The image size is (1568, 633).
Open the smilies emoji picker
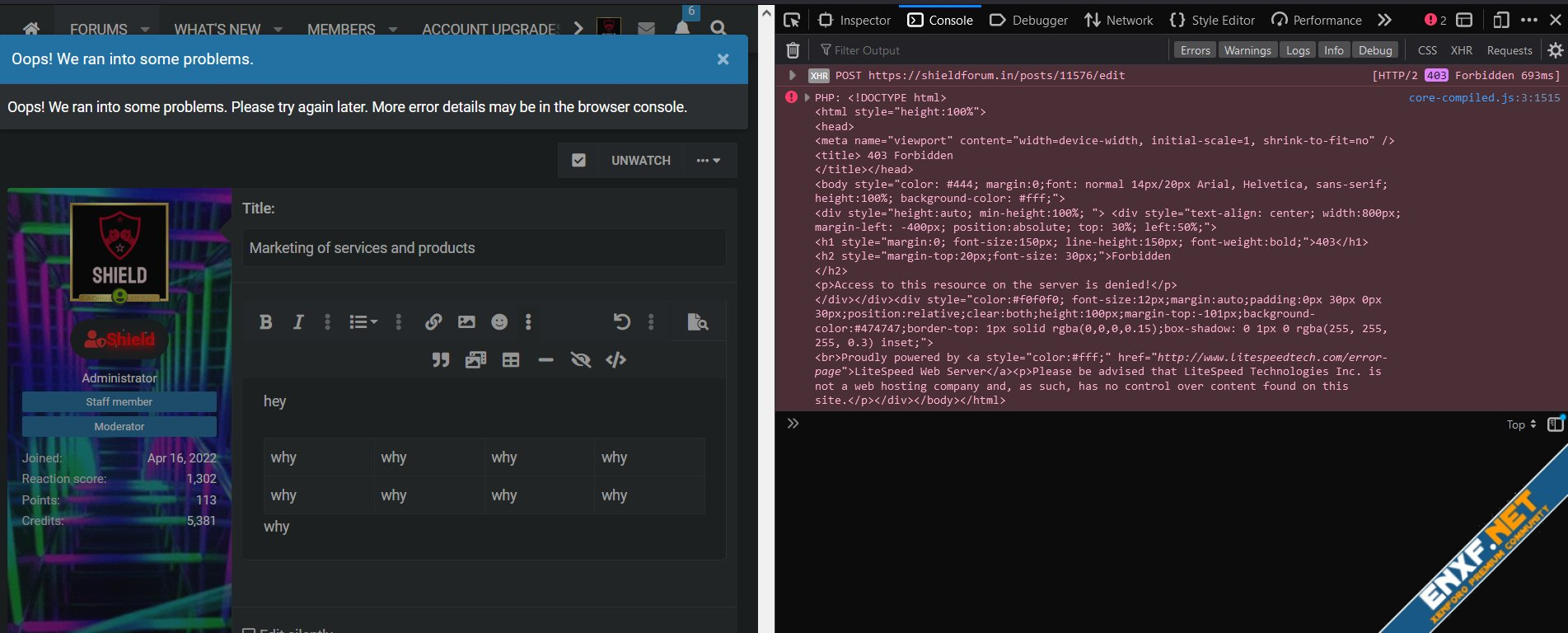[499, 322]
